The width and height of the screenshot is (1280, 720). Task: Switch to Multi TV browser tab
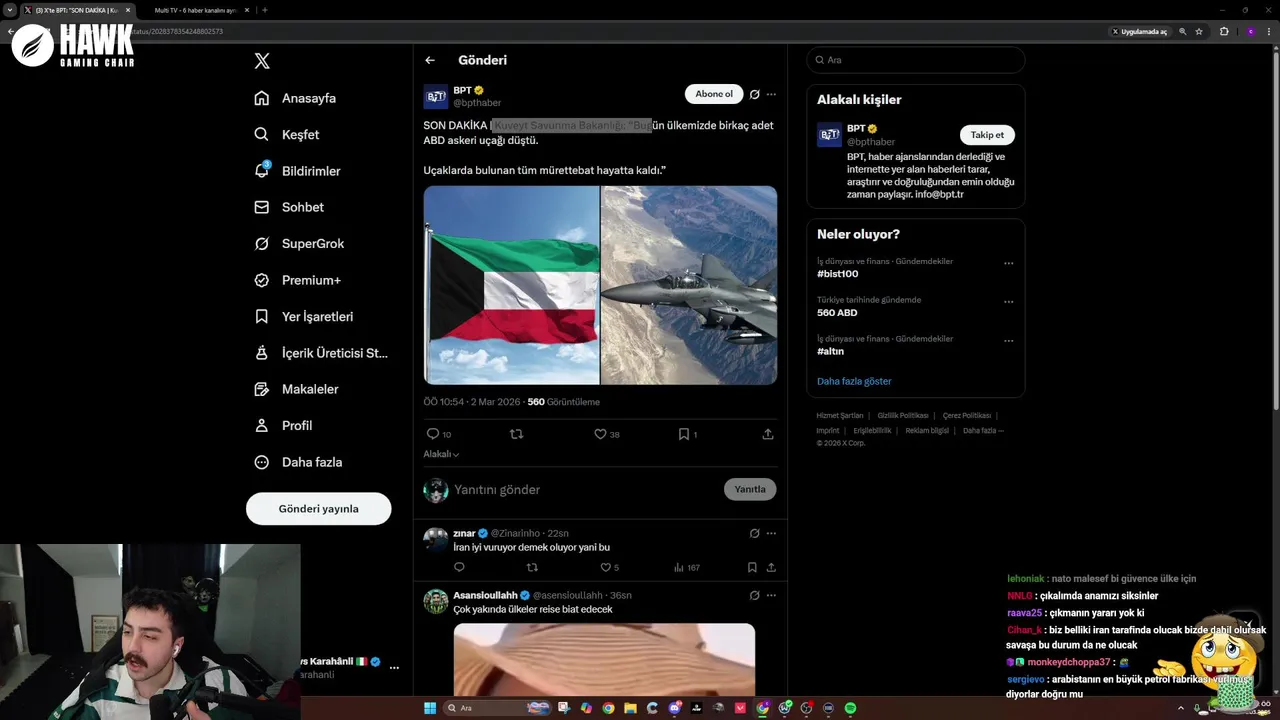tap(196, 10)
